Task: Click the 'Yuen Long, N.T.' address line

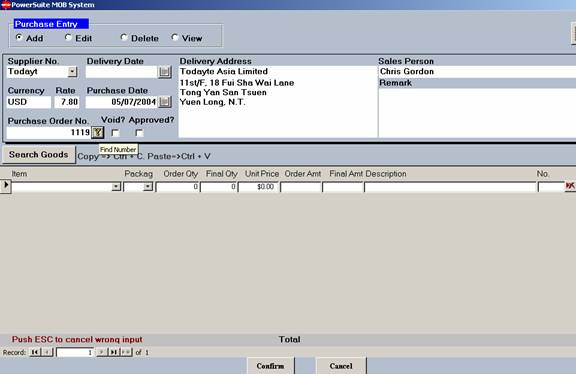Action: coord(212,102)
